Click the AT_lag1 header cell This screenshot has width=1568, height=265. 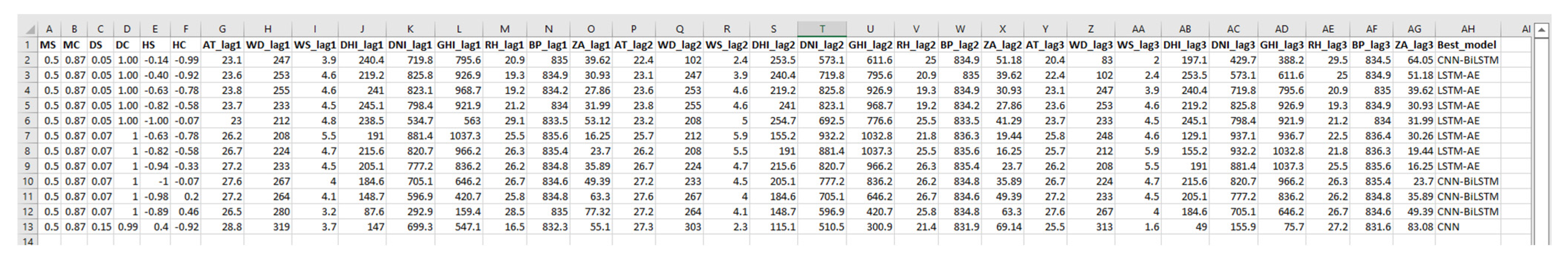click(x=222, y=45)
